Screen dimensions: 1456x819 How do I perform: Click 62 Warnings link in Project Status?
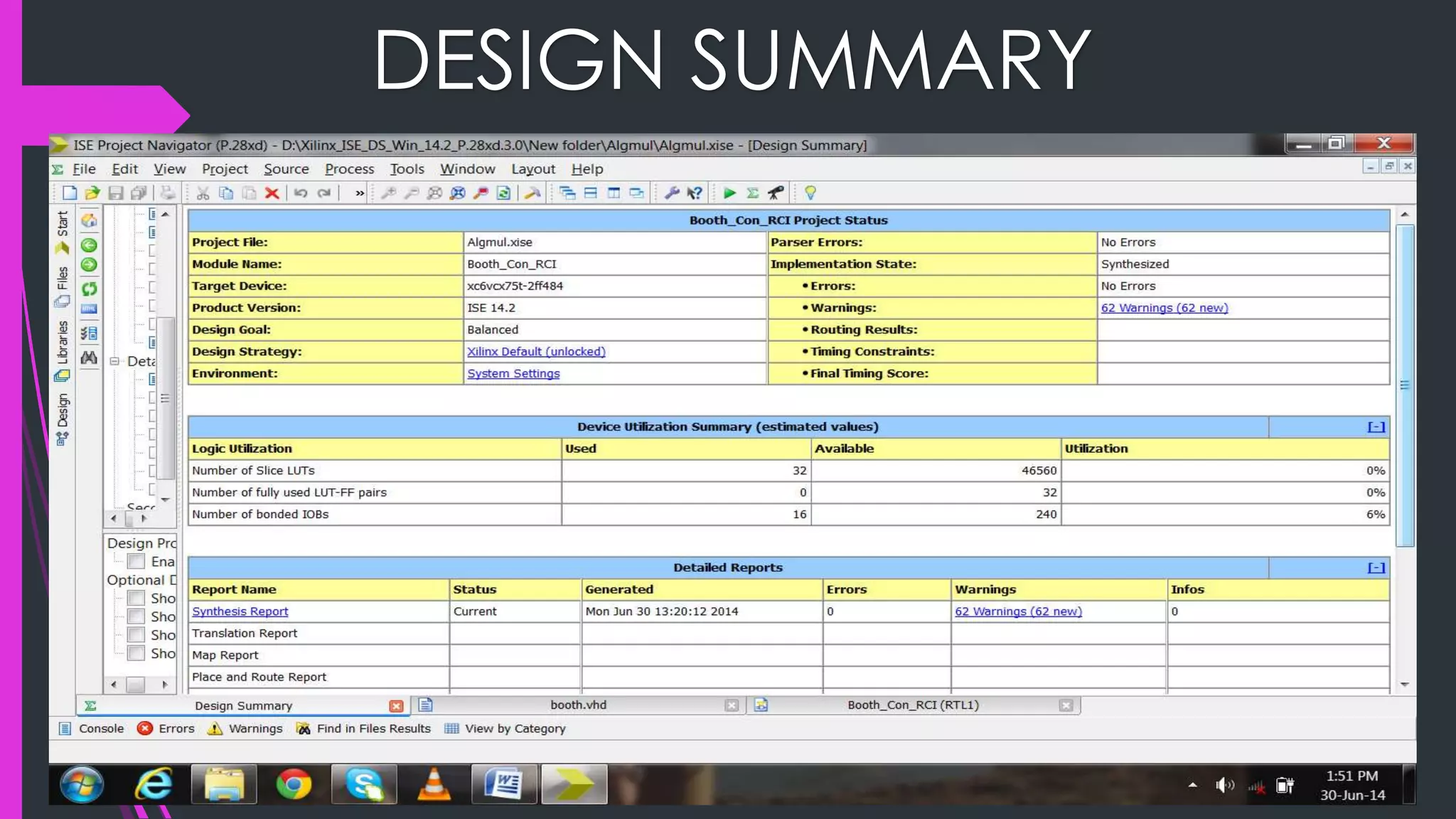coord(1165,308)
